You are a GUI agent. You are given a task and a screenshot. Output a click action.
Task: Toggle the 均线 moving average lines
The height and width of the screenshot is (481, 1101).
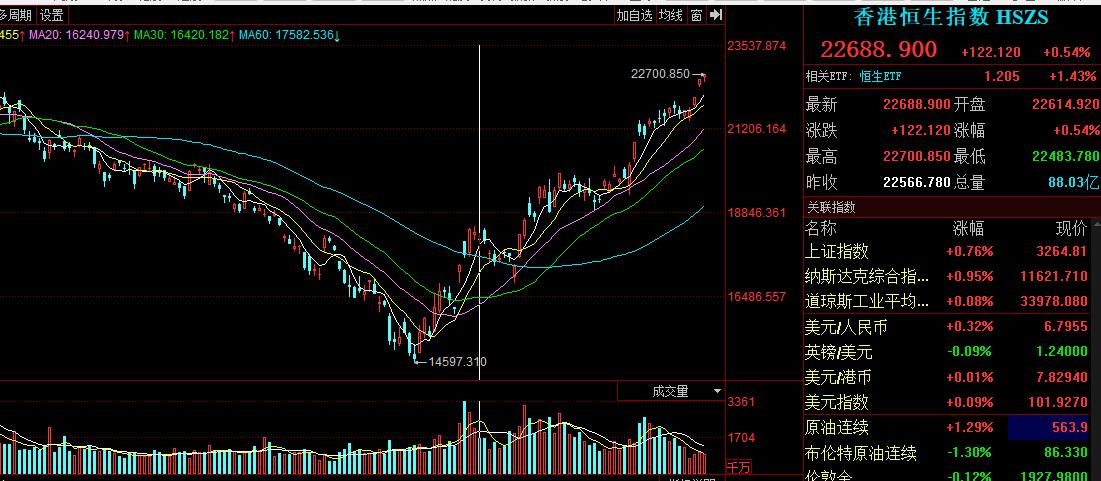(x=671, y=15)
